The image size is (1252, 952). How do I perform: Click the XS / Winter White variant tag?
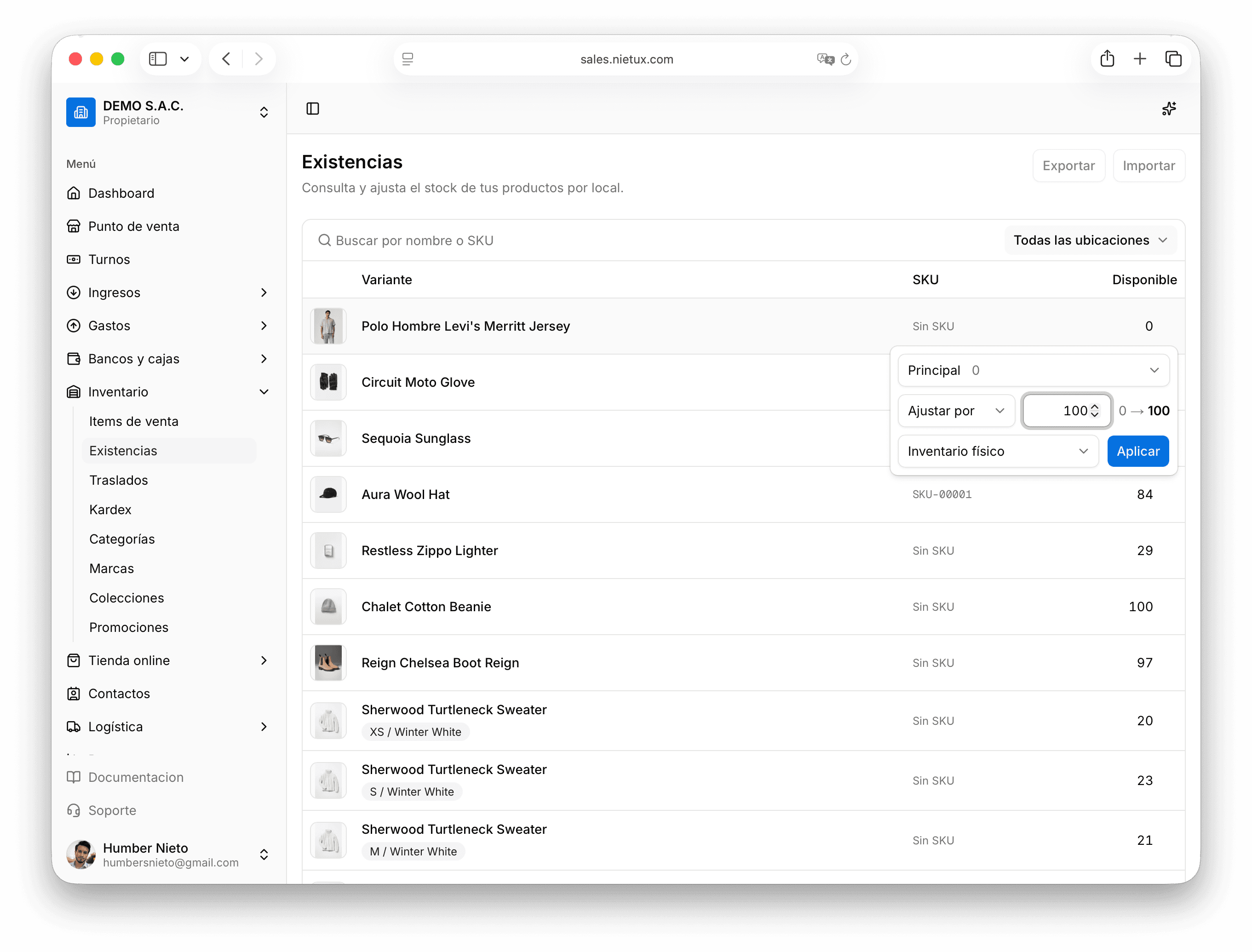(x=415, y=732)
